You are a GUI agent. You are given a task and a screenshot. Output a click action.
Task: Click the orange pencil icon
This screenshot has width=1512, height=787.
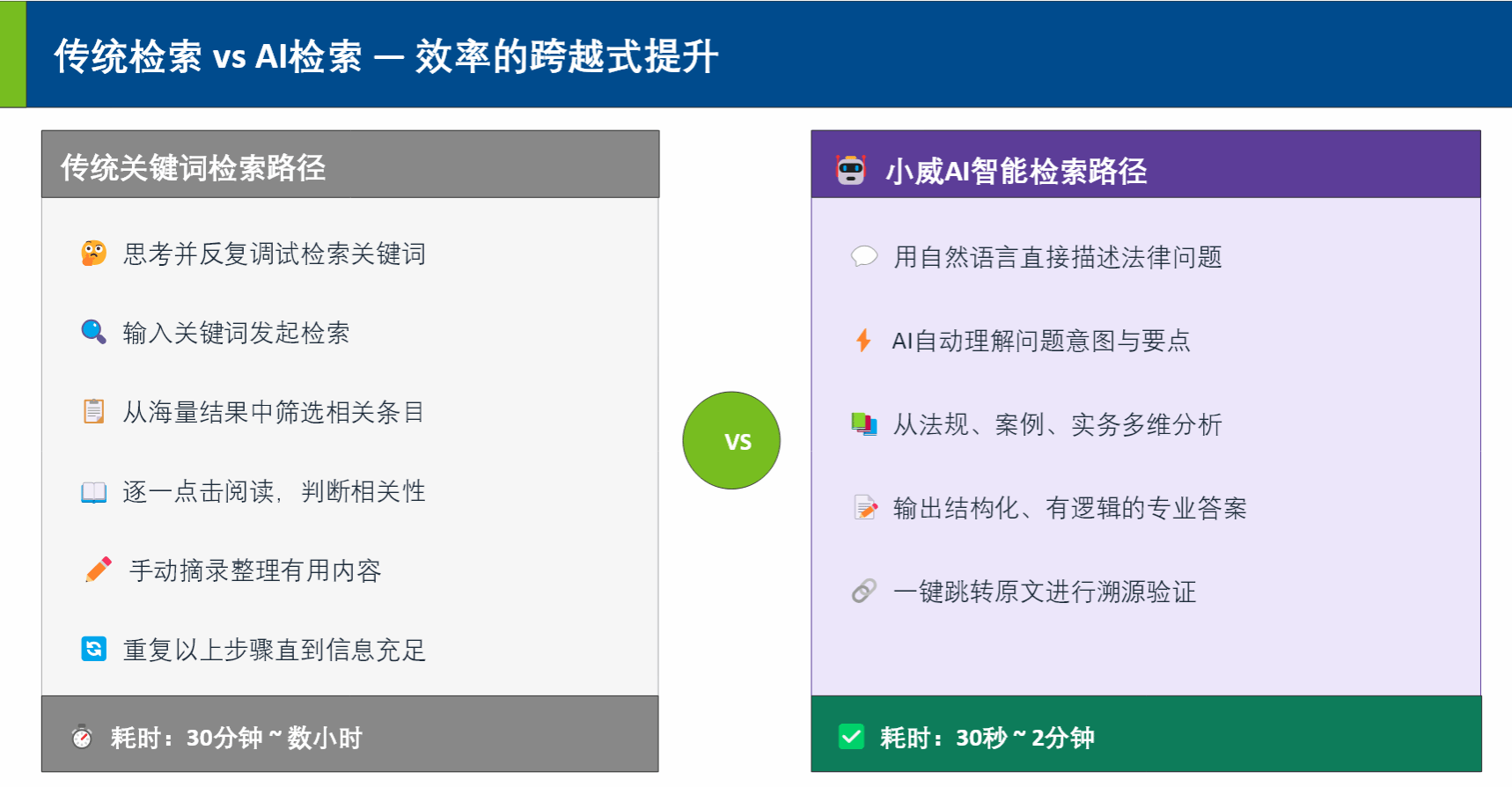[99, 570]
